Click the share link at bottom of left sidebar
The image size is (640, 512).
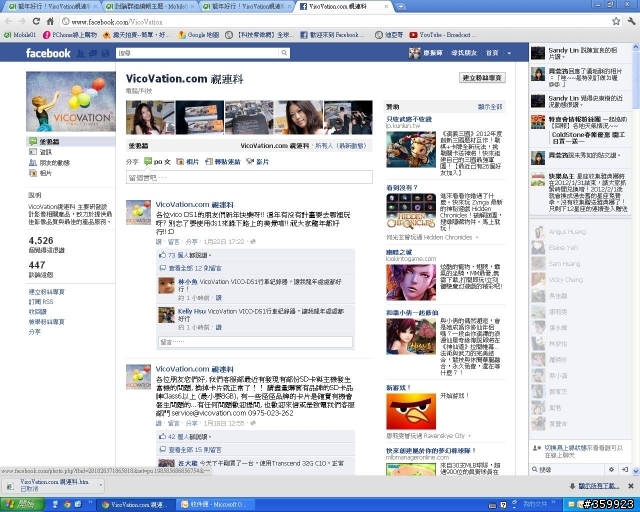[35, 332]
